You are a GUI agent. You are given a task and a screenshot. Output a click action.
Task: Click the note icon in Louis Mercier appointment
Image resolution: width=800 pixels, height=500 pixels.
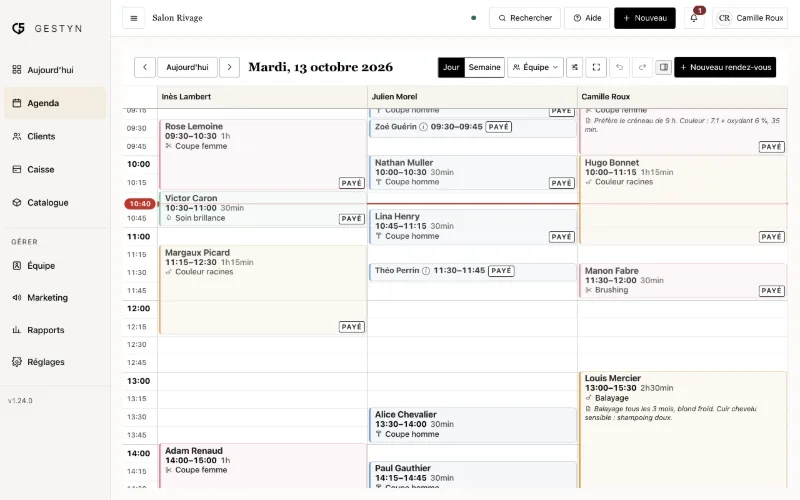coord(588,409)
